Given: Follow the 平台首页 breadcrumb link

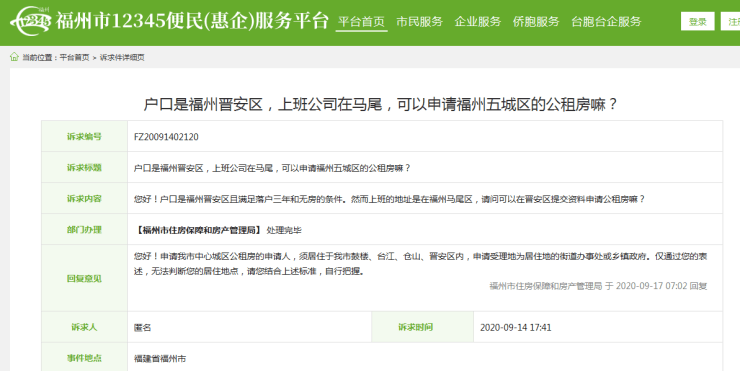Looking at the screenshot, I should (x=74, y=58).
